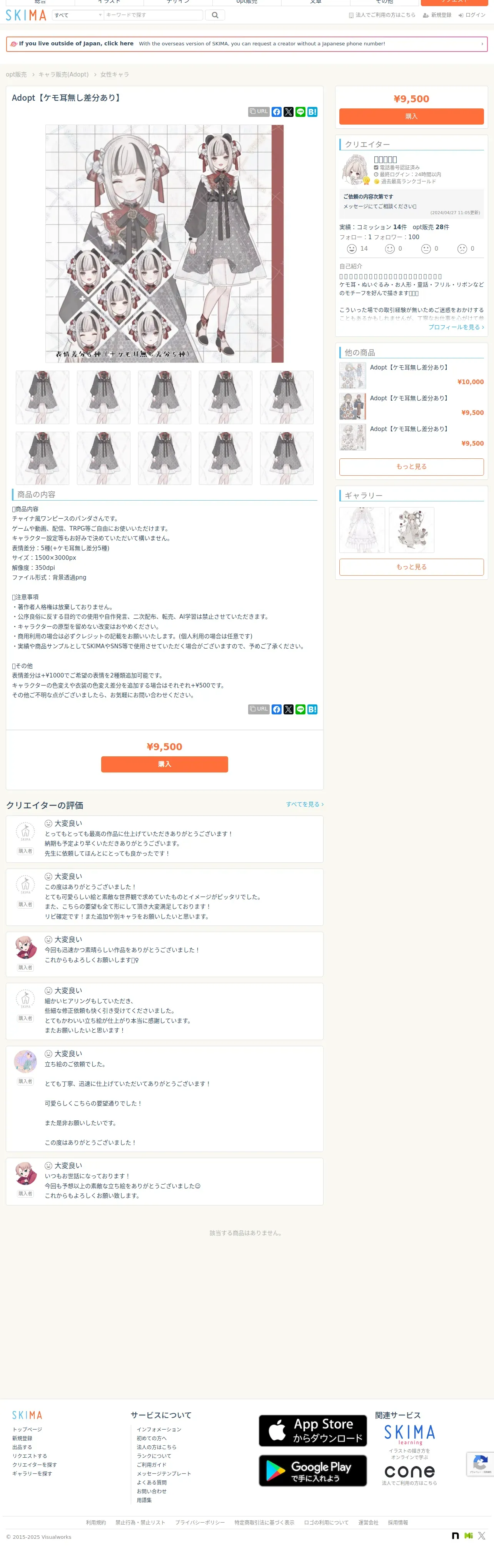Click the キャラ販売(Adopt) breadcrumb link
Viewport: 494px width, 1568px height.
click(x=63, y=74)
